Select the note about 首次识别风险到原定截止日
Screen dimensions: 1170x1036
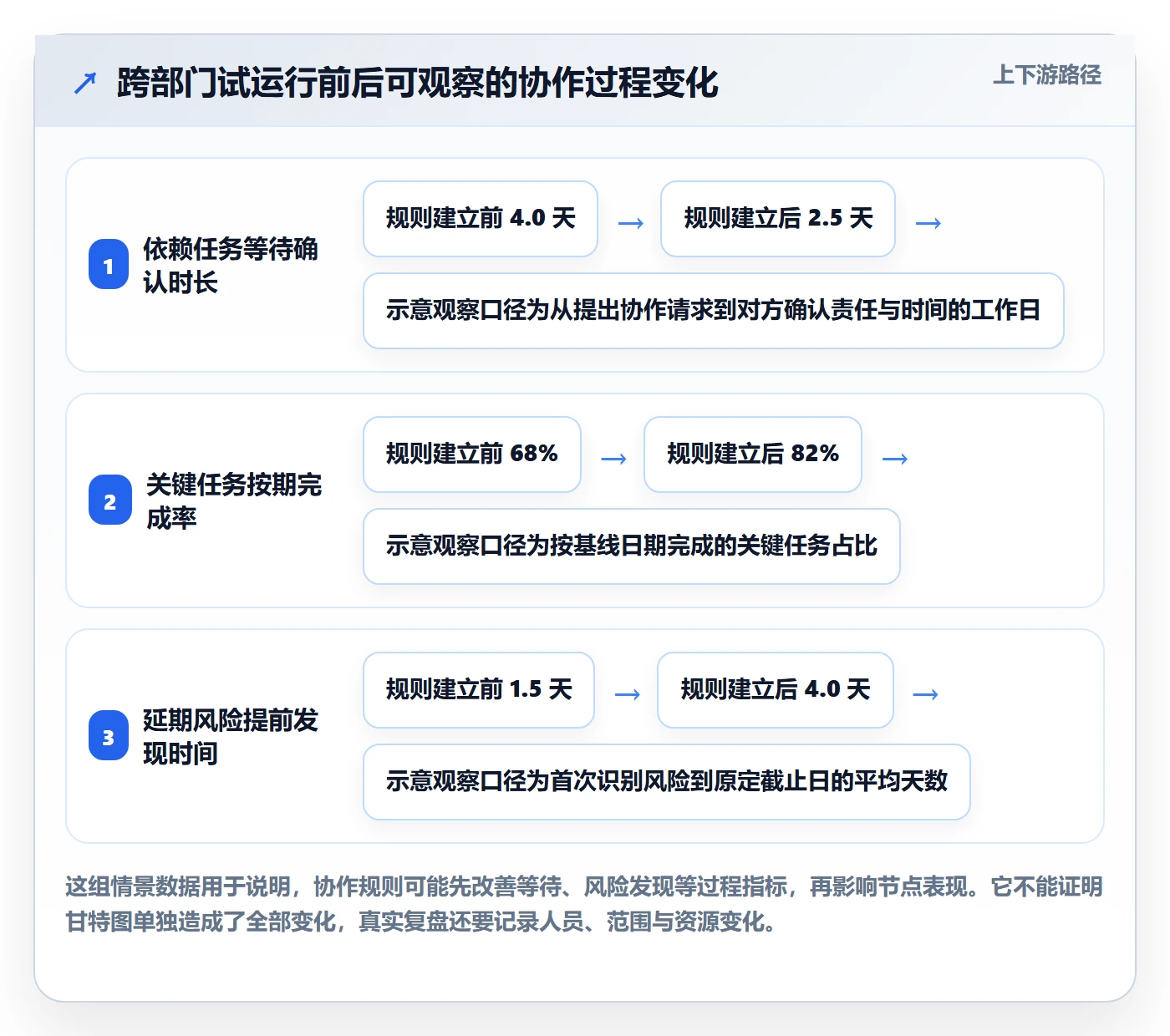[x=667, y=782]
